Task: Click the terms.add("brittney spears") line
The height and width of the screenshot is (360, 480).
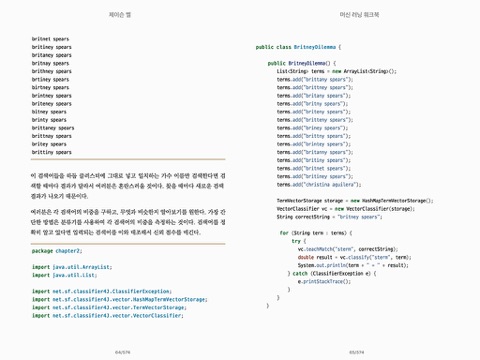Action: [x=315, y=87]
